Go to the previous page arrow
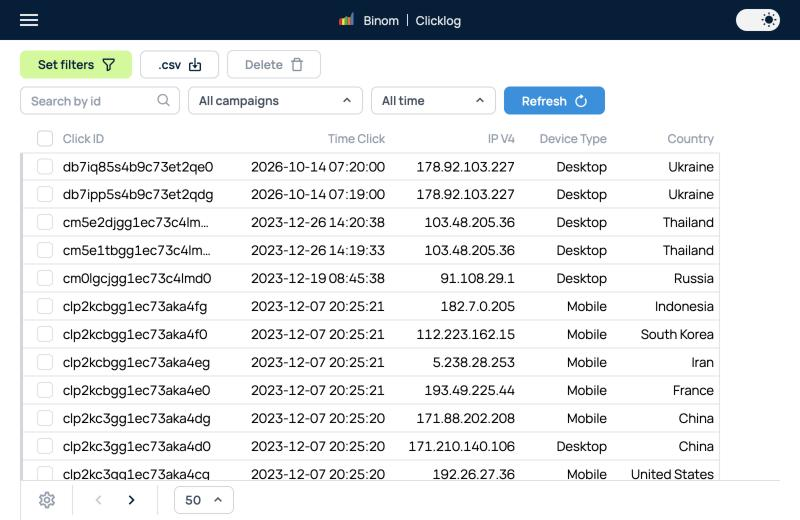 pyautogui.click(x=98, y=500)
